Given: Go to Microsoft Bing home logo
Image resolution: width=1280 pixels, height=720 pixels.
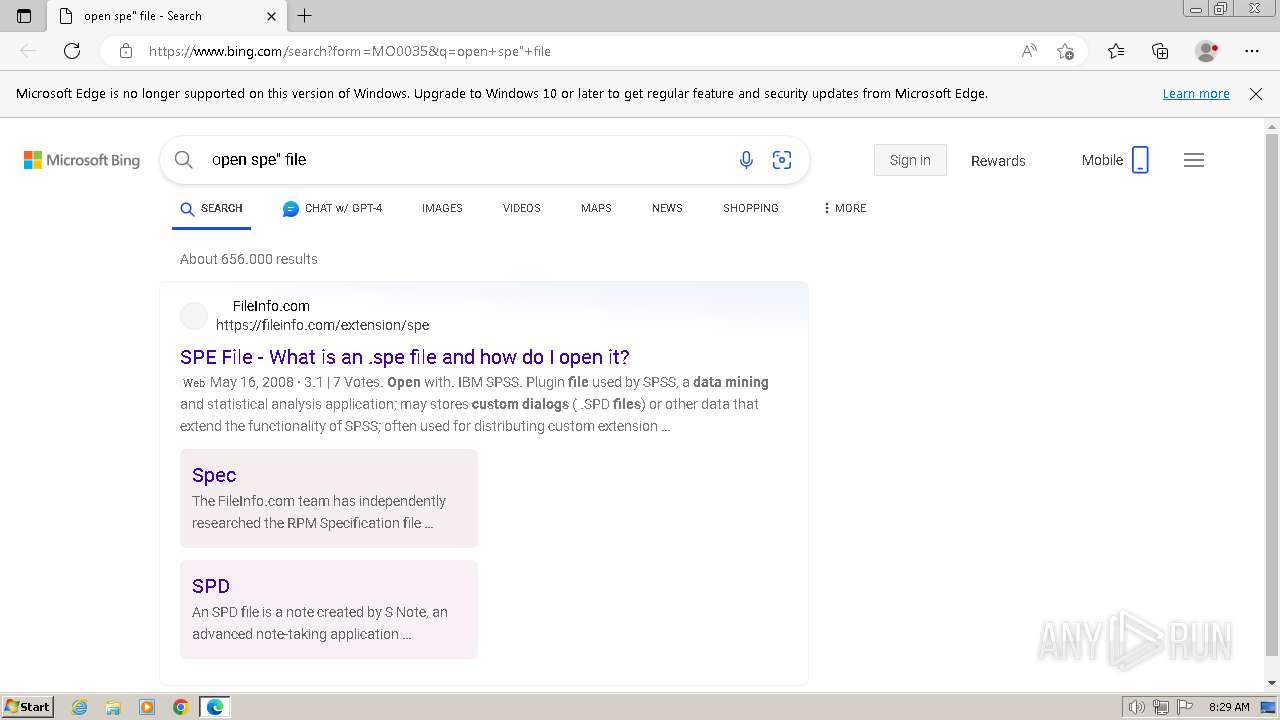Looking at the screenshot, I should pos(82,160).
